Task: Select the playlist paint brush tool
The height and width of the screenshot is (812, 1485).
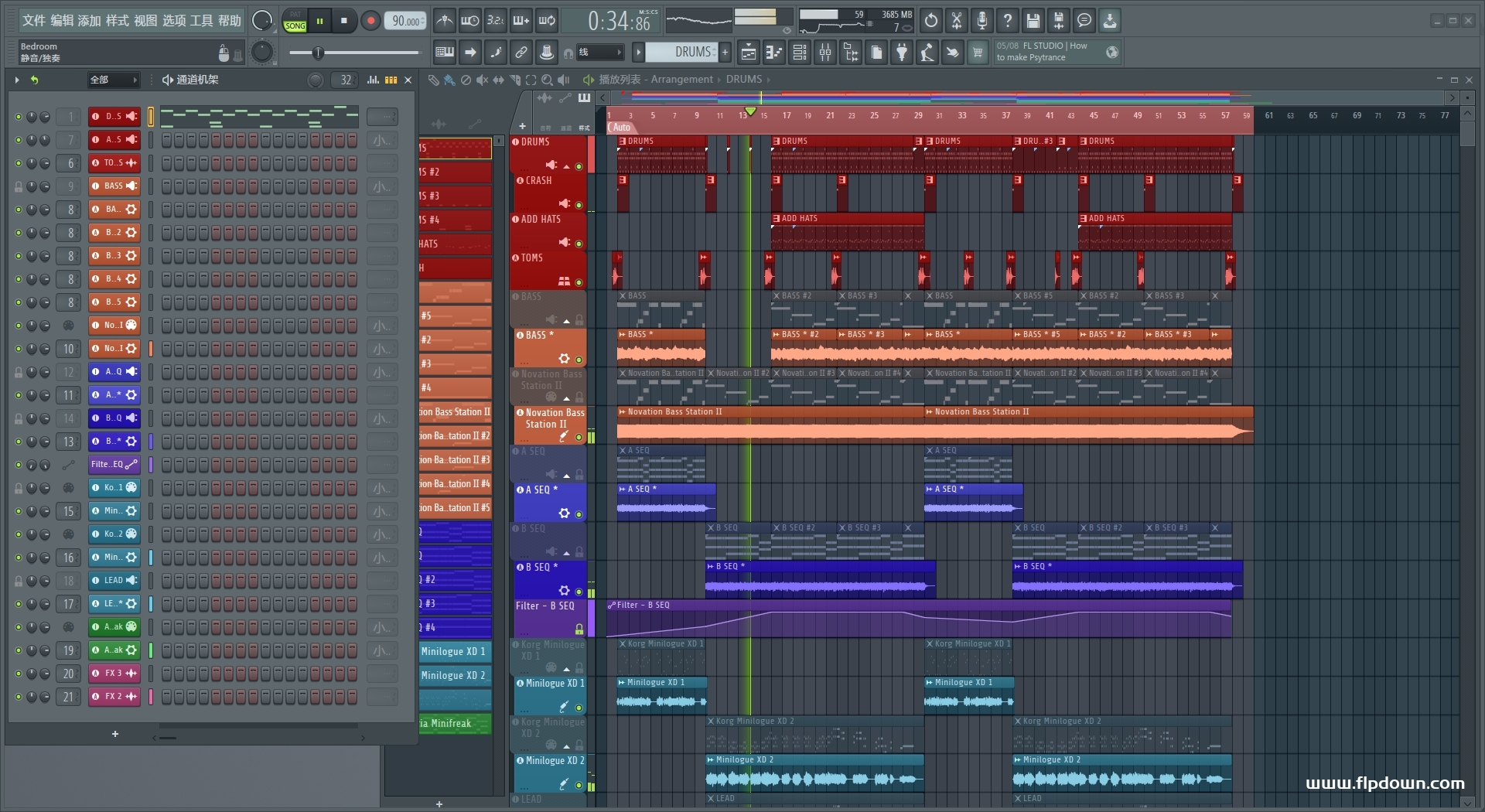Action: pyautogui.click(x=449, y=80)
